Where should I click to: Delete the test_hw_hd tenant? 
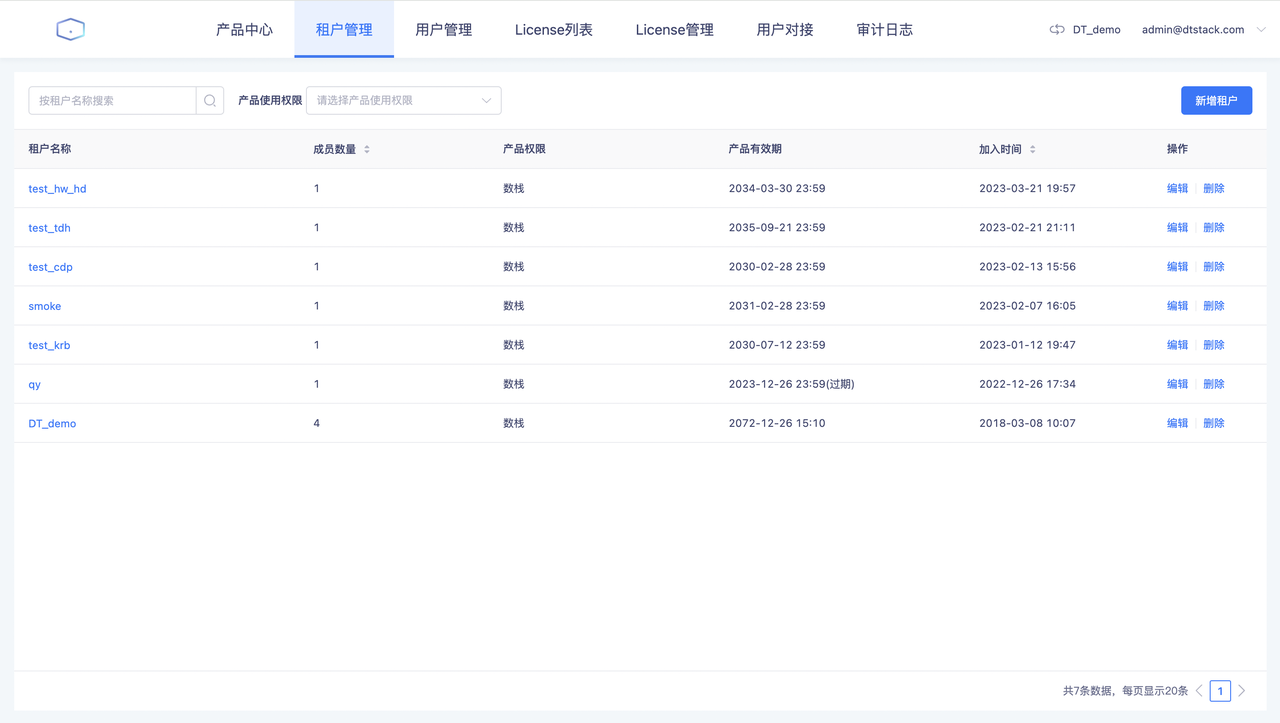(1214, 188)
